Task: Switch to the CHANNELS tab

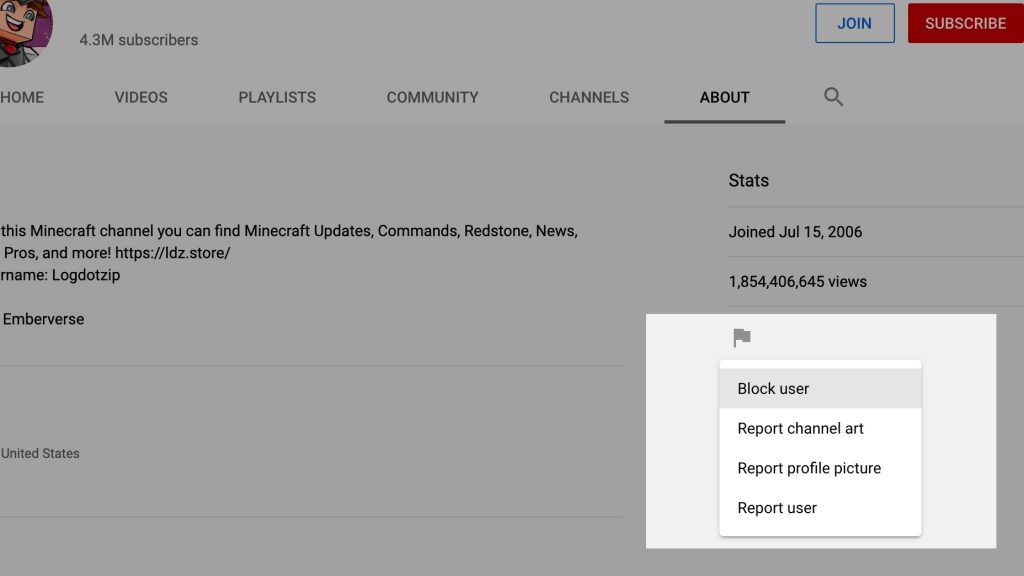Action: (589, 97)
